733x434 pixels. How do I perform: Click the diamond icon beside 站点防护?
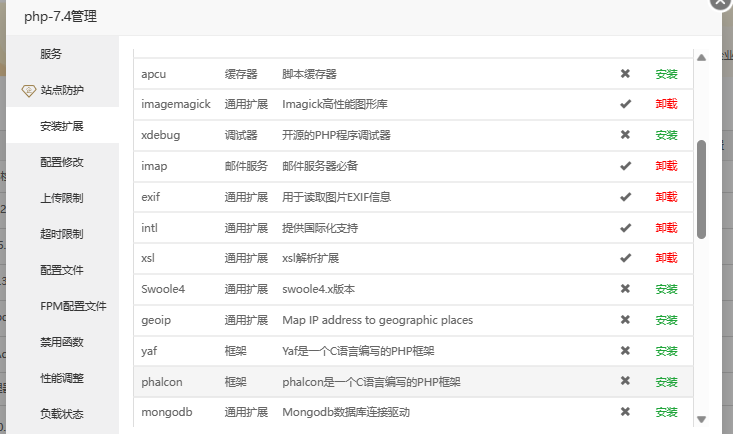coord(29,90)
